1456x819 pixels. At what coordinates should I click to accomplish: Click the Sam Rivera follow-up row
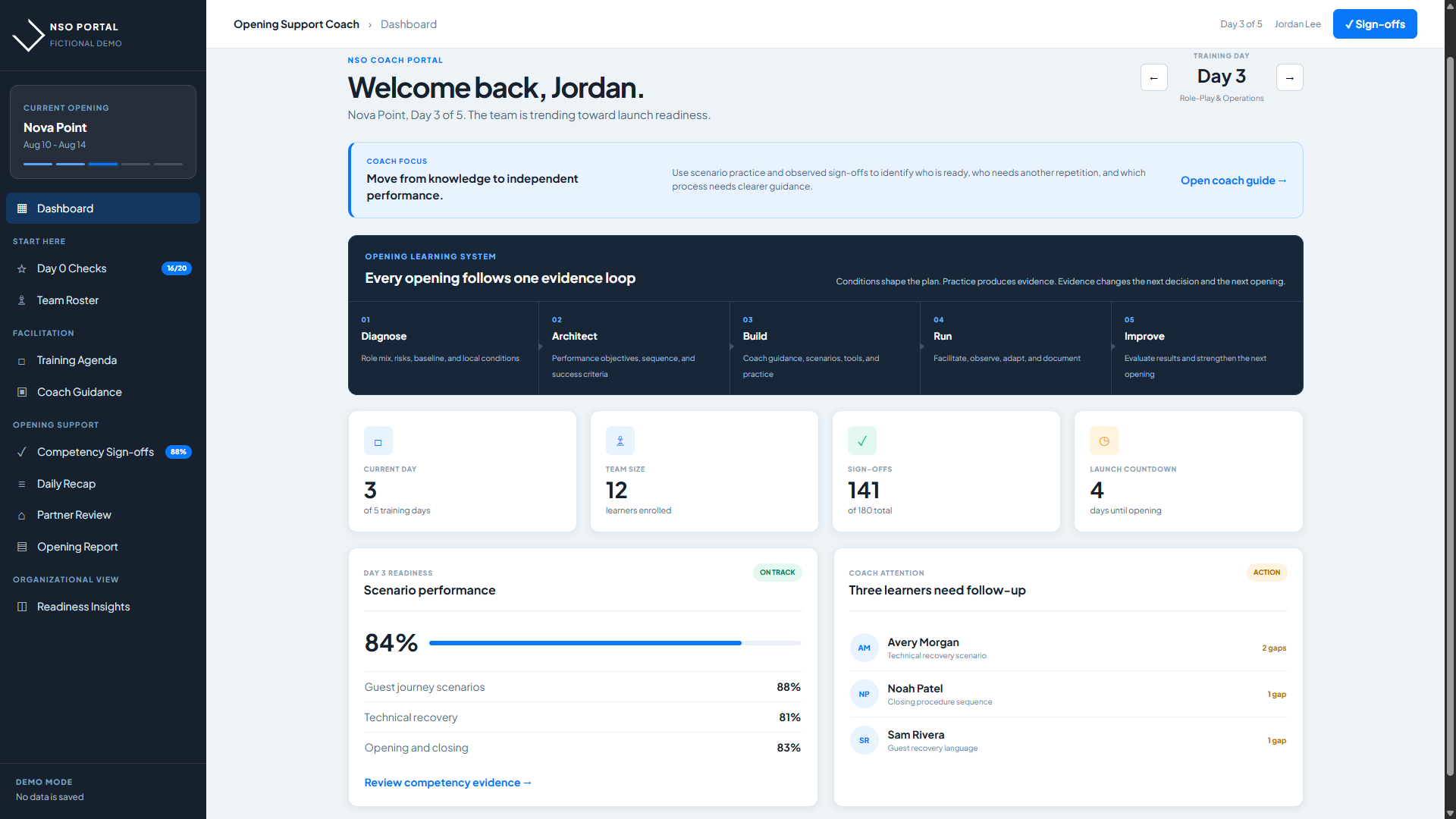[x=1068, y=741]
